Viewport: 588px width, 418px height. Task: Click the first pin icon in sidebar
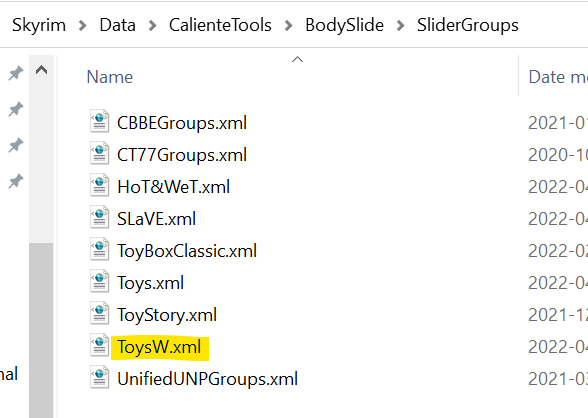16,73
